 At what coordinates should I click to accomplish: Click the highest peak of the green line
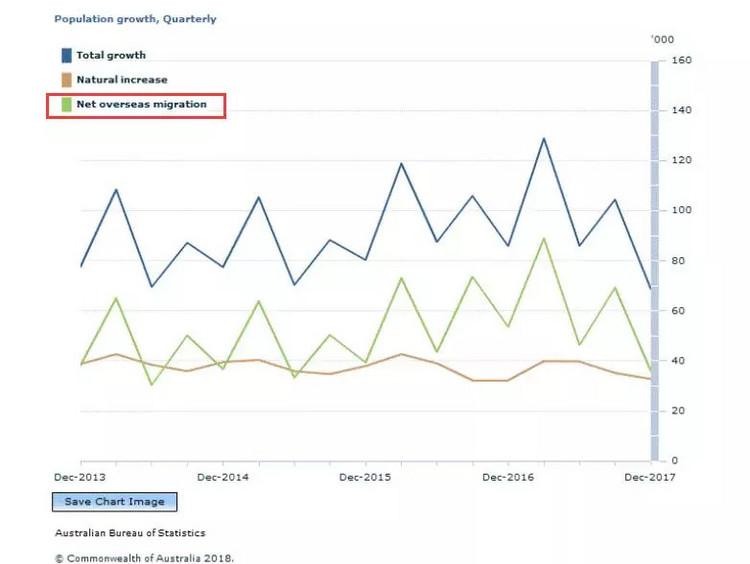[x=544, y=238]
